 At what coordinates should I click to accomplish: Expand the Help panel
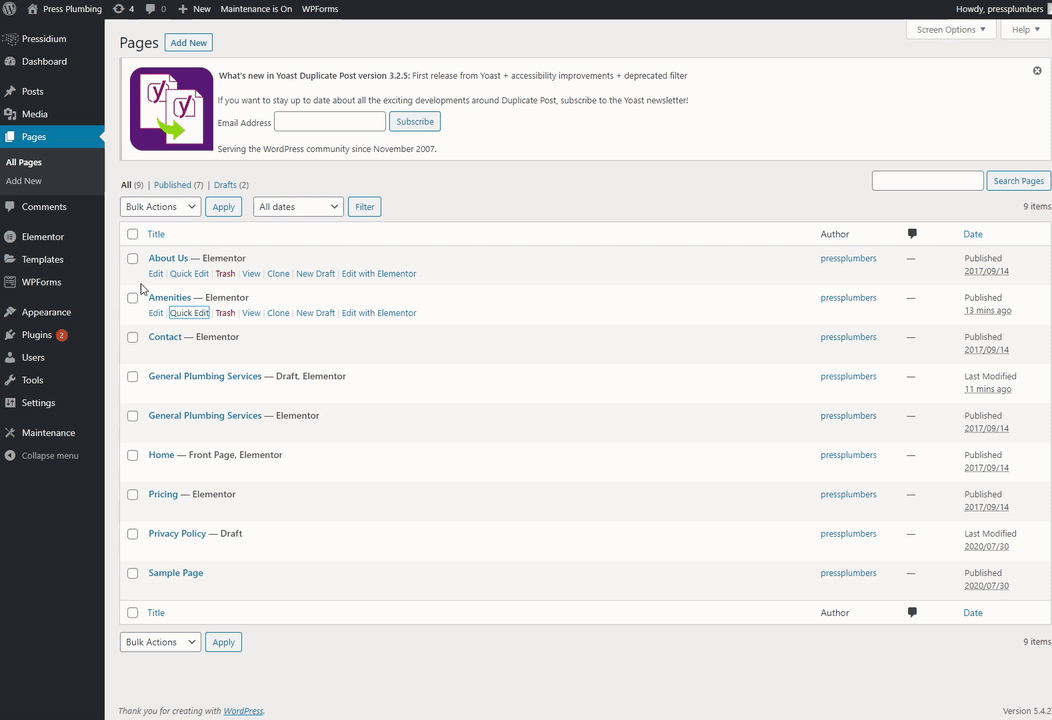(1026, 30)
